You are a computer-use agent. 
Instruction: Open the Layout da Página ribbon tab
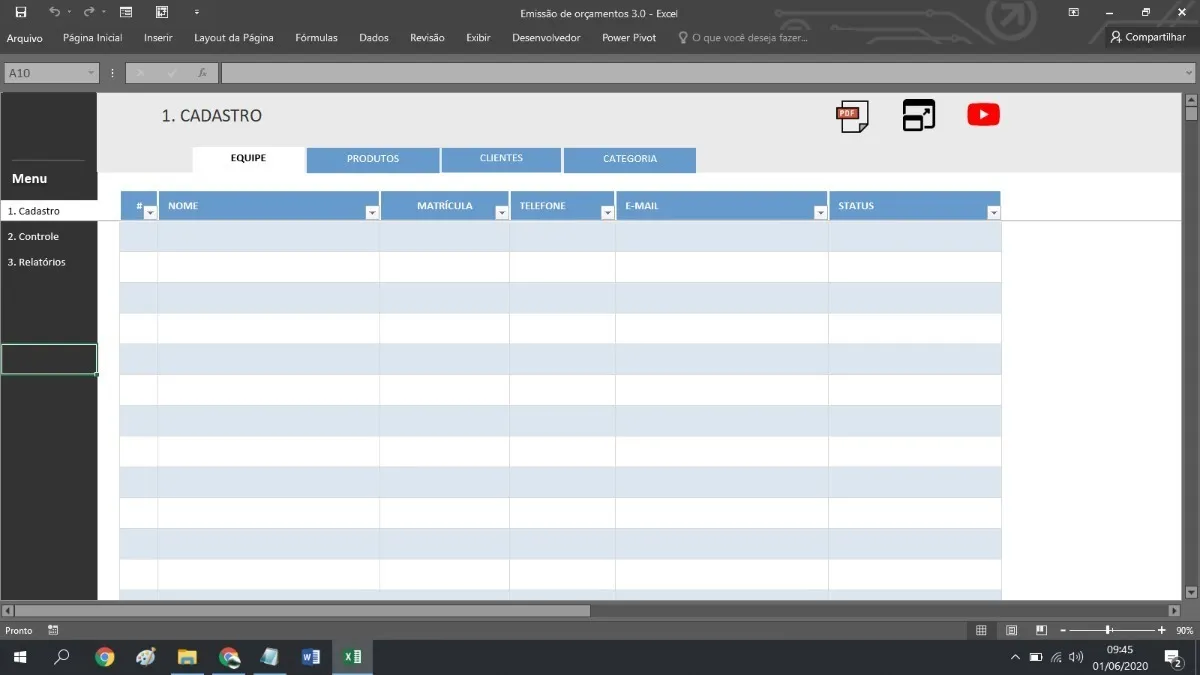(234, 38)
